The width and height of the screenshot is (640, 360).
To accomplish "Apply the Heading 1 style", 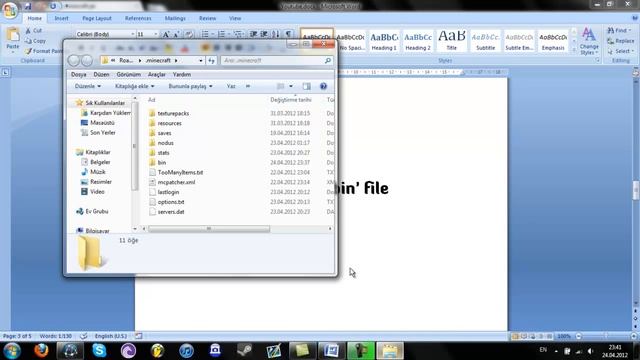I will (x=384, y=40).
